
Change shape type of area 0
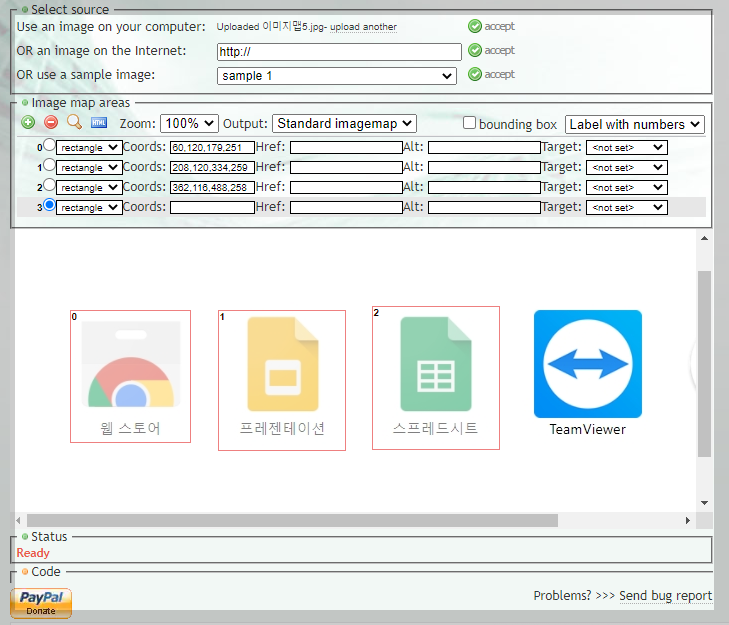89,148
